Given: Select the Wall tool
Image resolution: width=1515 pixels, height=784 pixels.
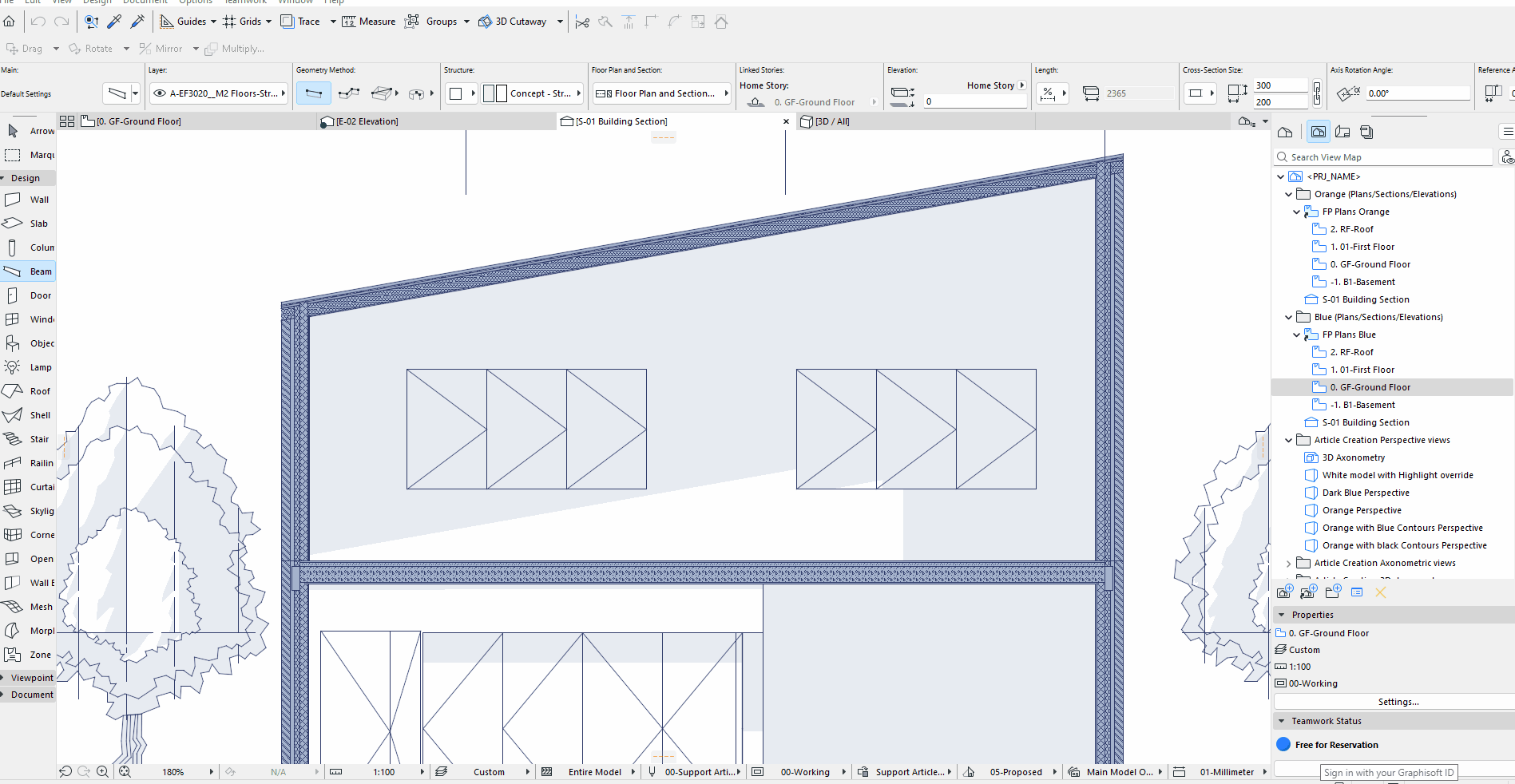Looking at the screenshot, I should (x=28, y=200).
